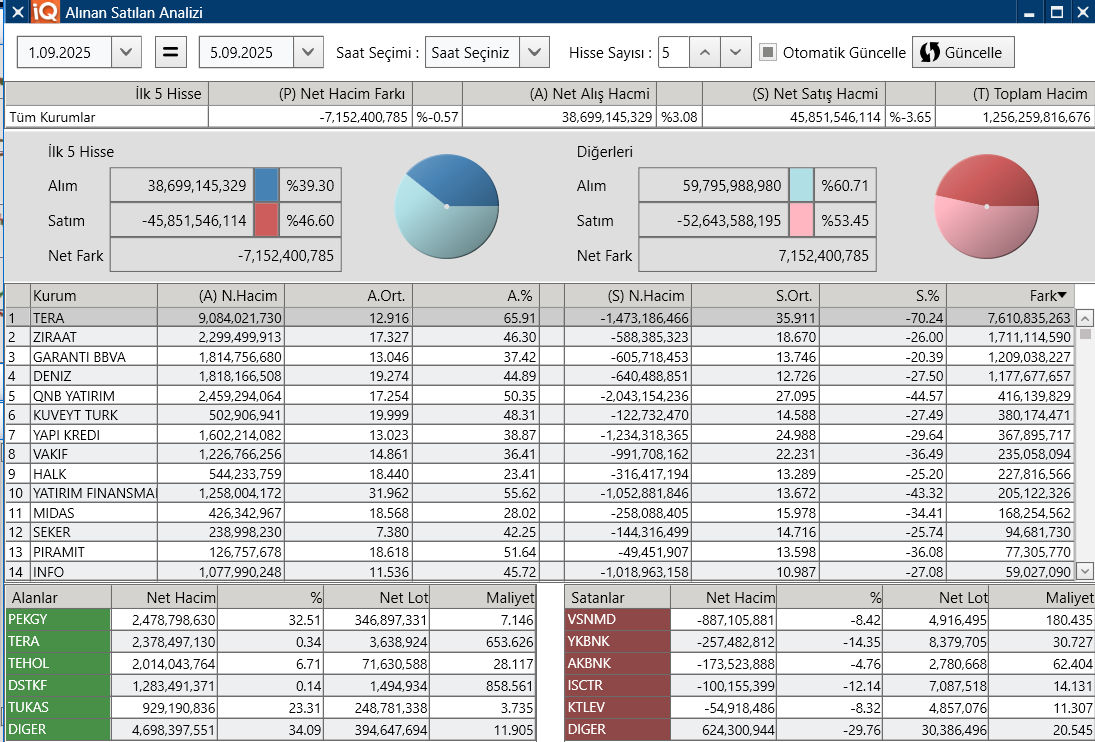Click the S.% column header
This screenshot has height=742, width=1095.
883,295
